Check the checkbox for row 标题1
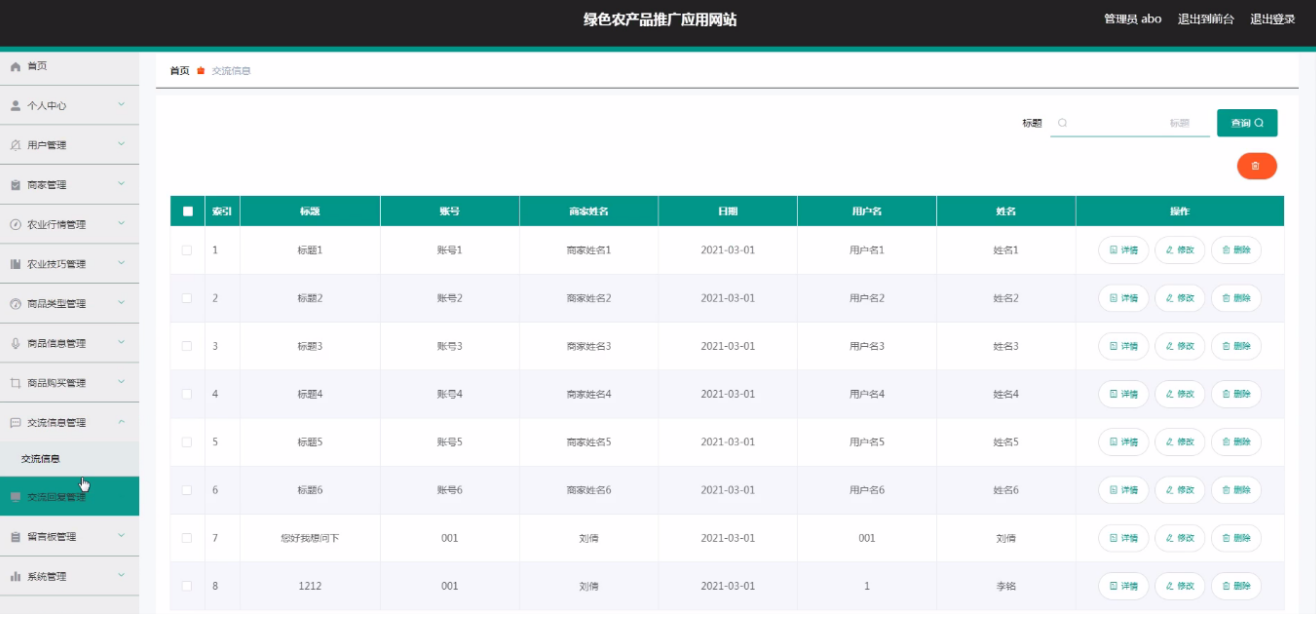Viewport: 1316px width, 617px height. (187, 250)
